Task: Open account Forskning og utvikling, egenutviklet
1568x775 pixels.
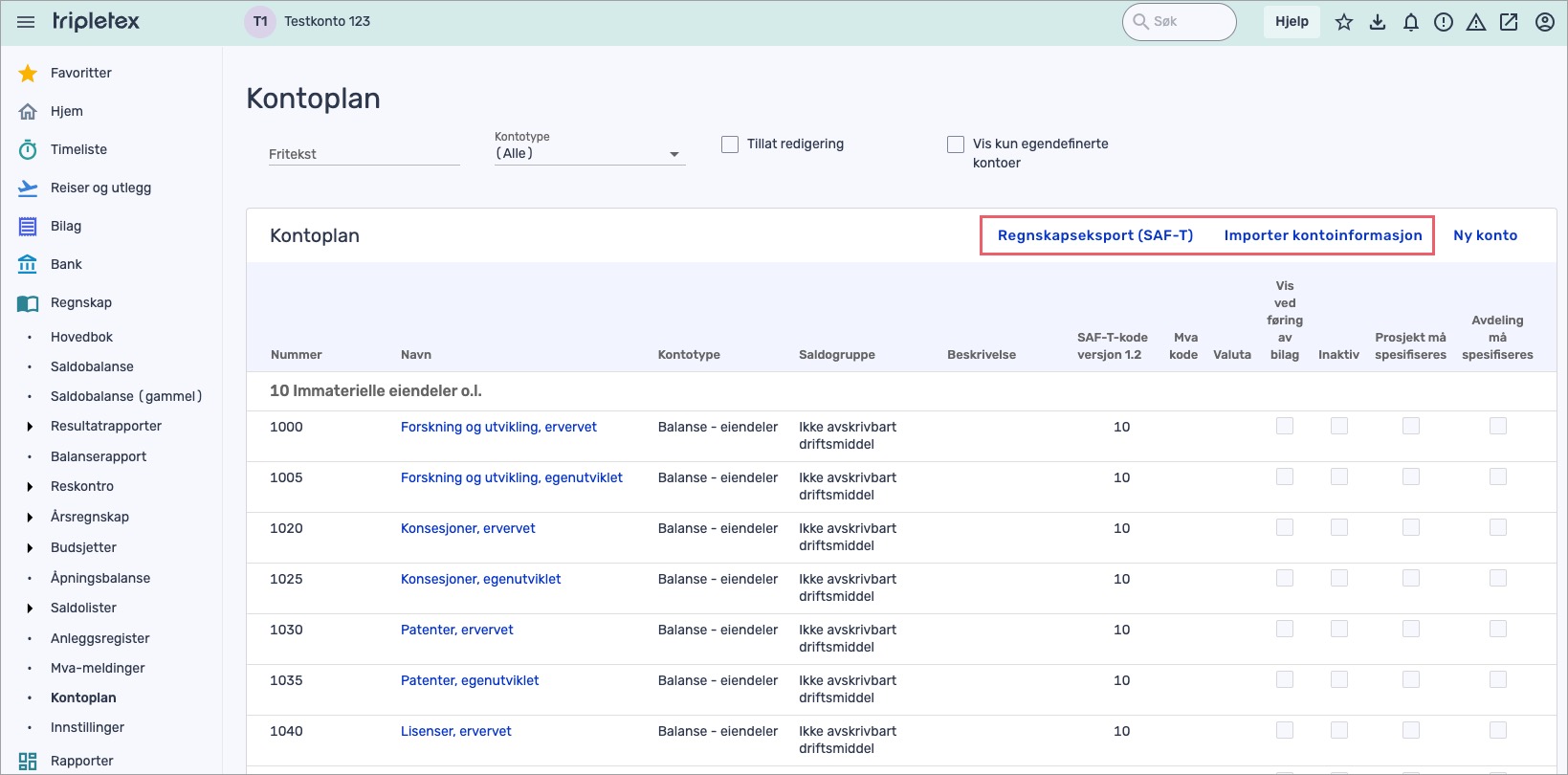Action: (x=512, y=477)
